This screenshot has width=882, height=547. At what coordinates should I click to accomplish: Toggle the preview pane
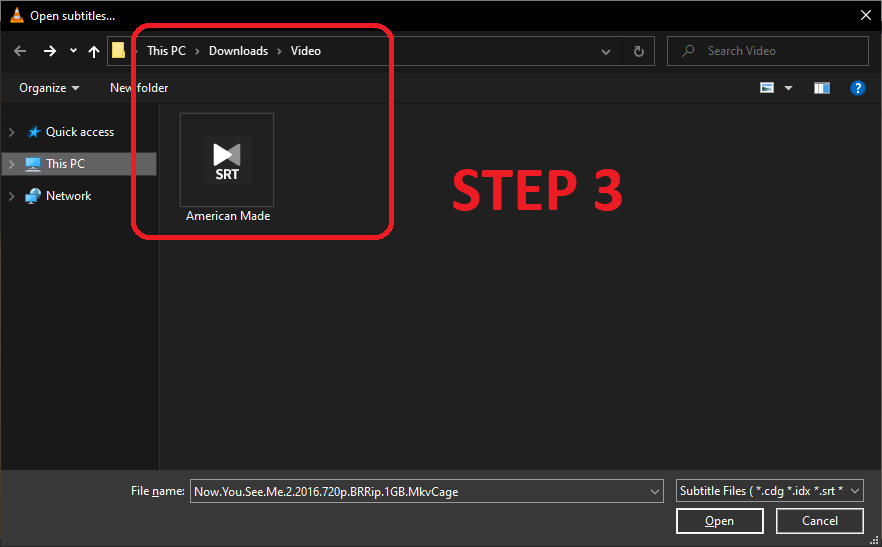click(x=822, y=88)
